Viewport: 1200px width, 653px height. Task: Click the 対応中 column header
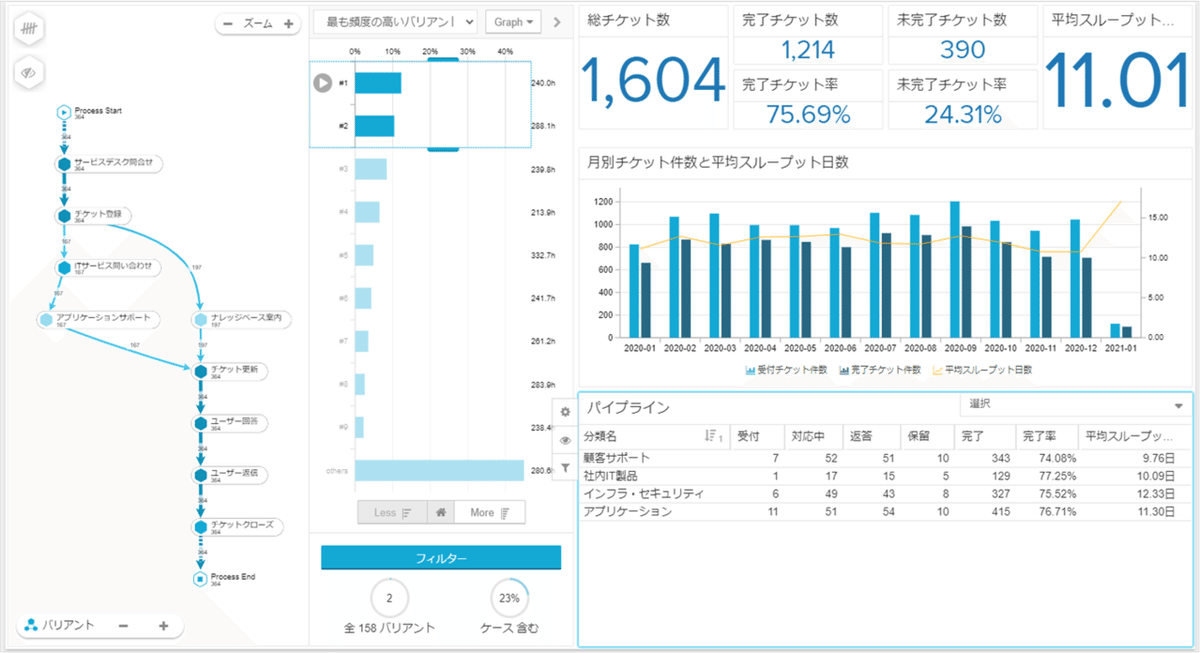(812, 436)
